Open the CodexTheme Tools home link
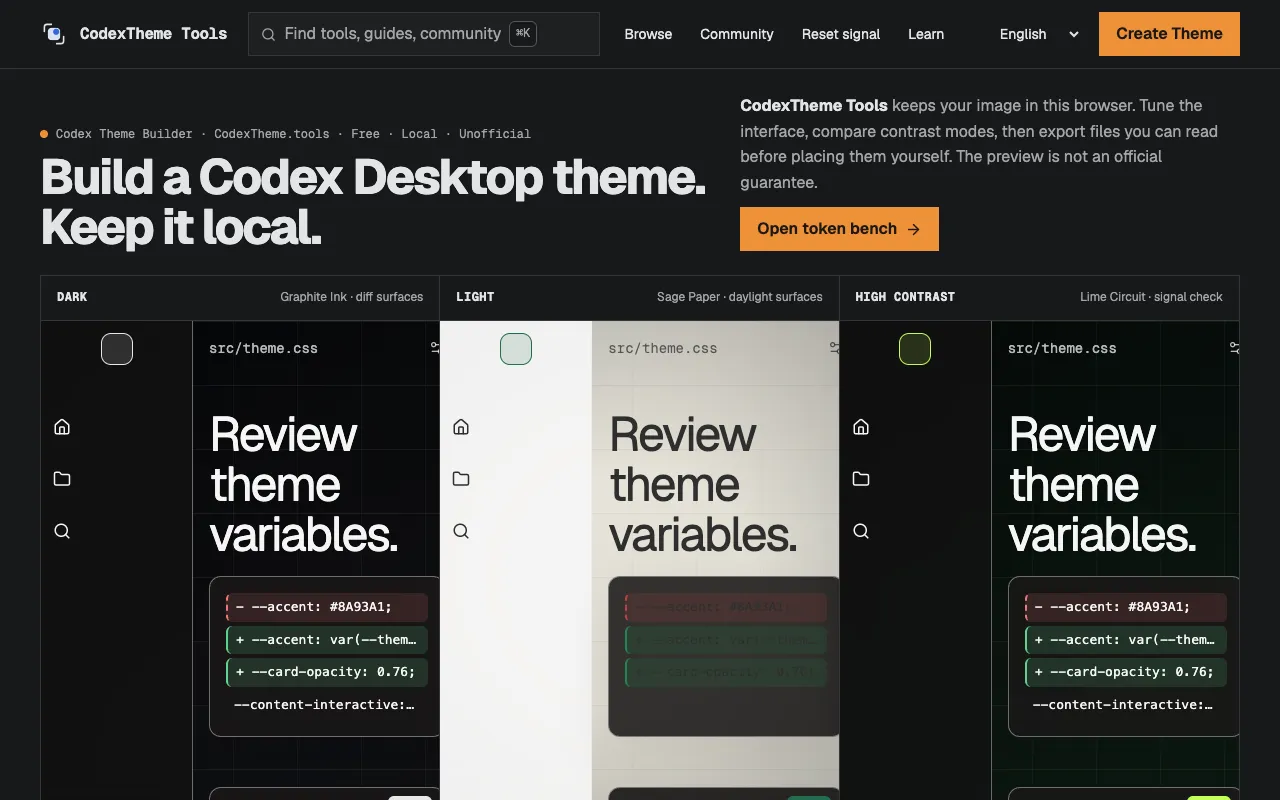1280x800 pixels. tap(135, 34)
